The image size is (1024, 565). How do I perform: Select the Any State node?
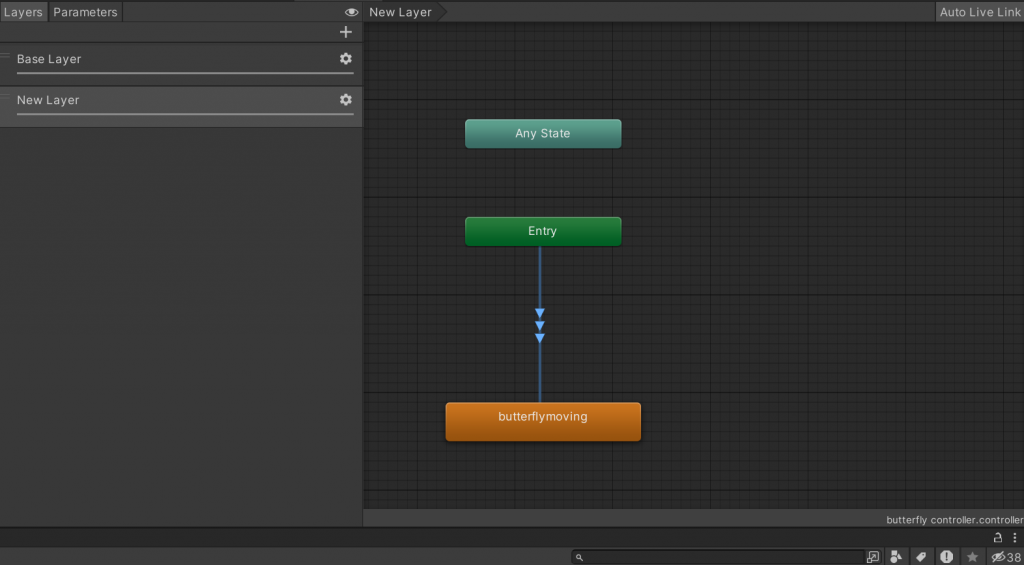point(543,133)
